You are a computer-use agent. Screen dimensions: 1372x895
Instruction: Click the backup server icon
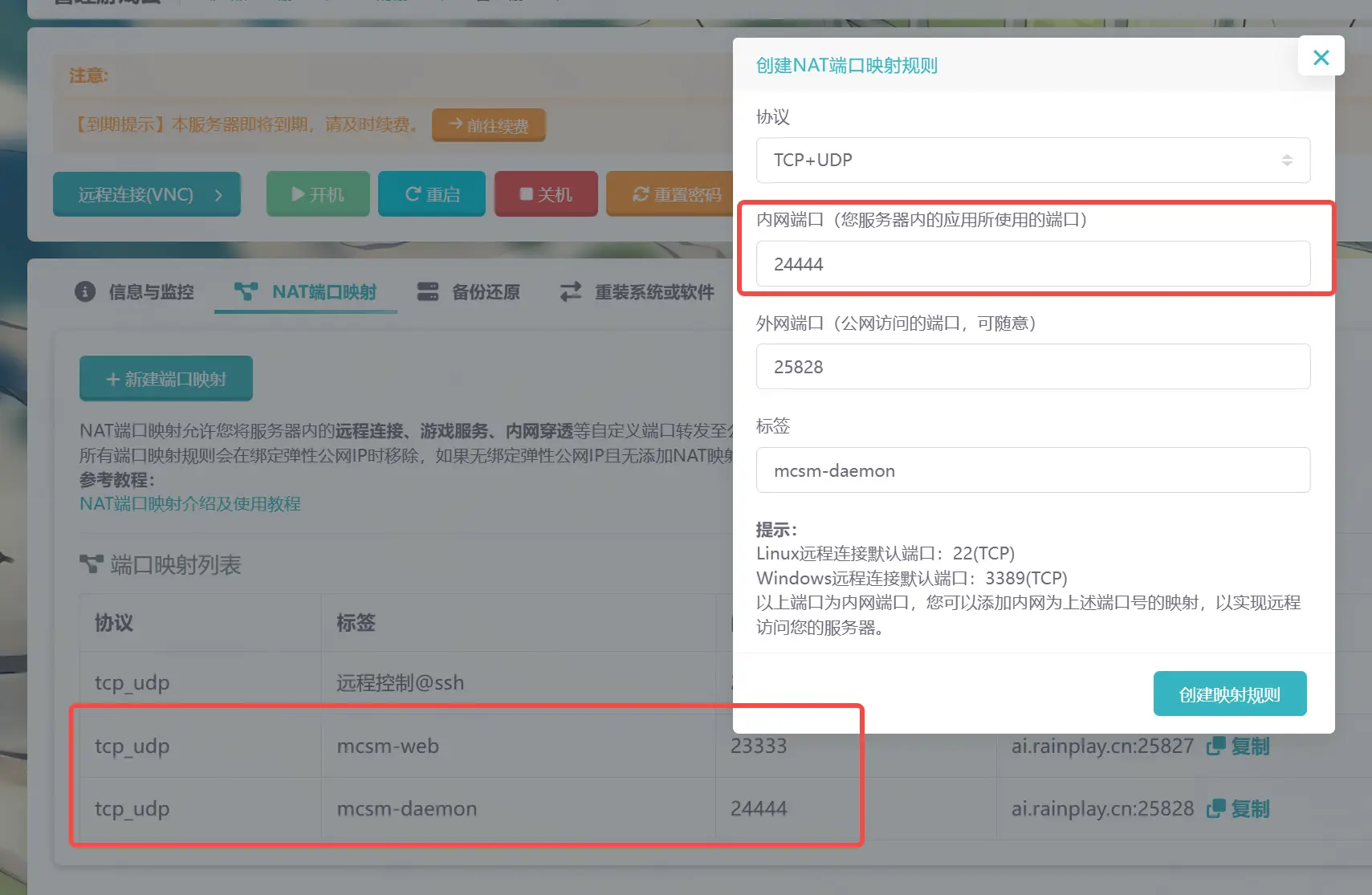click(428, 291)
